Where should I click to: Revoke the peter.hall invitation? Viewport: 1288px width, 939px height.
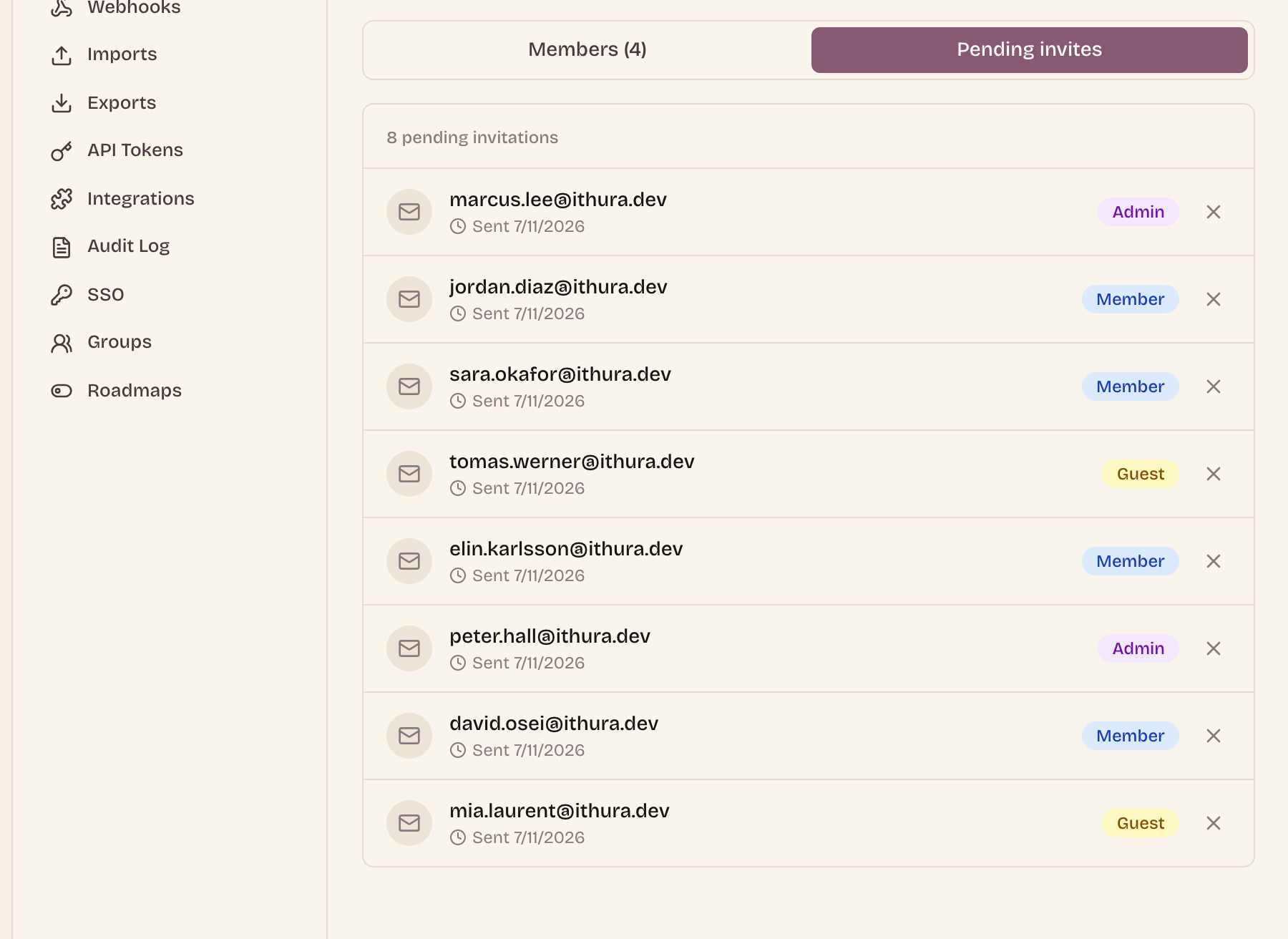(x=1214, y=648)
